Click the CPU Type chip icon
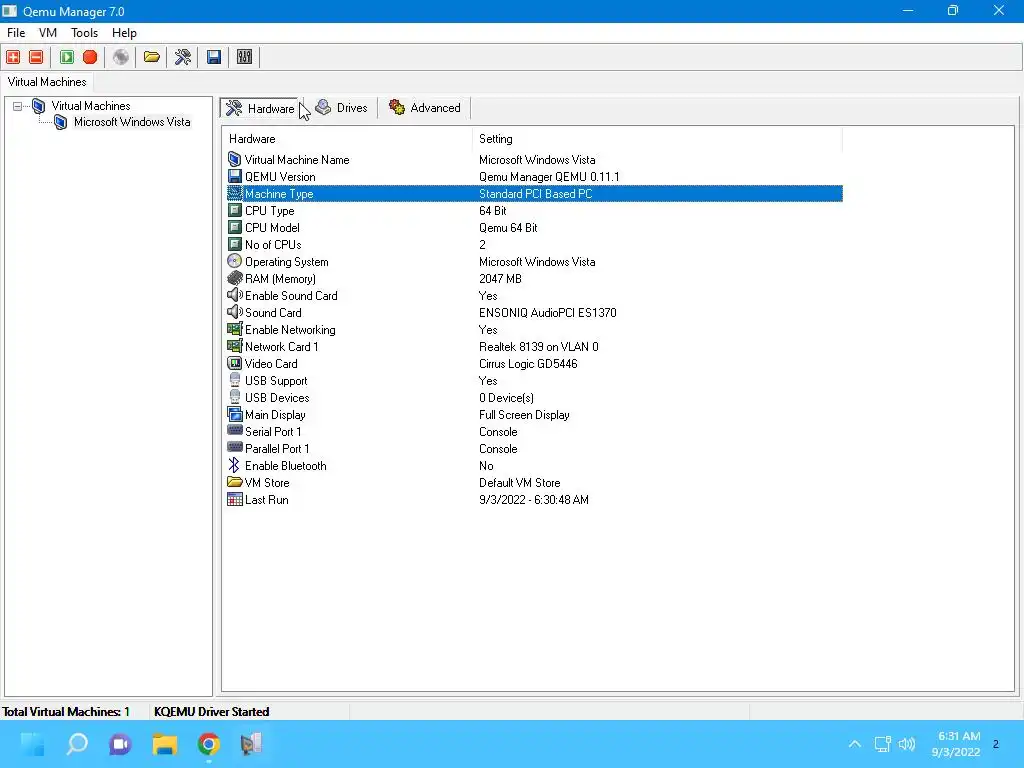This screenshot has width=1024, height=768. [x=234, y=210]
